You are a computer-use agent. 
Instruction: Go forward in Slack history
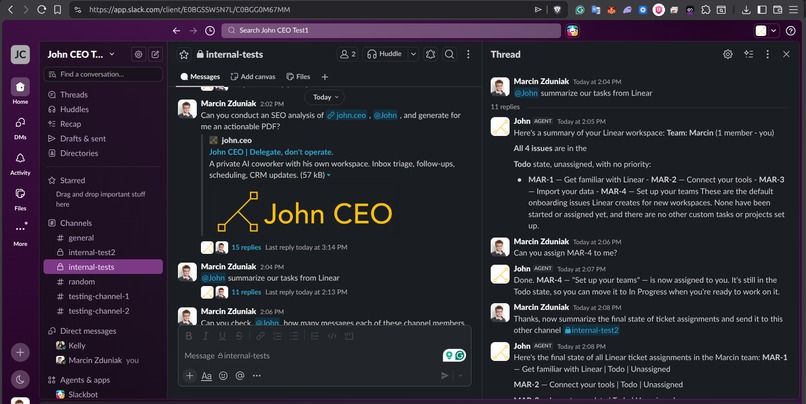[x=193, y=31]
